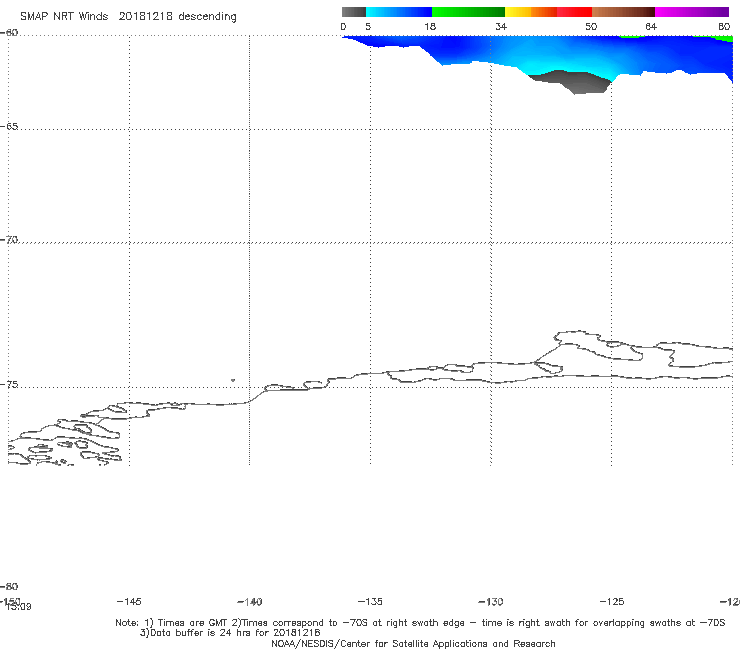Click the gray 0-5 segment of the color bar

[354, 12]
